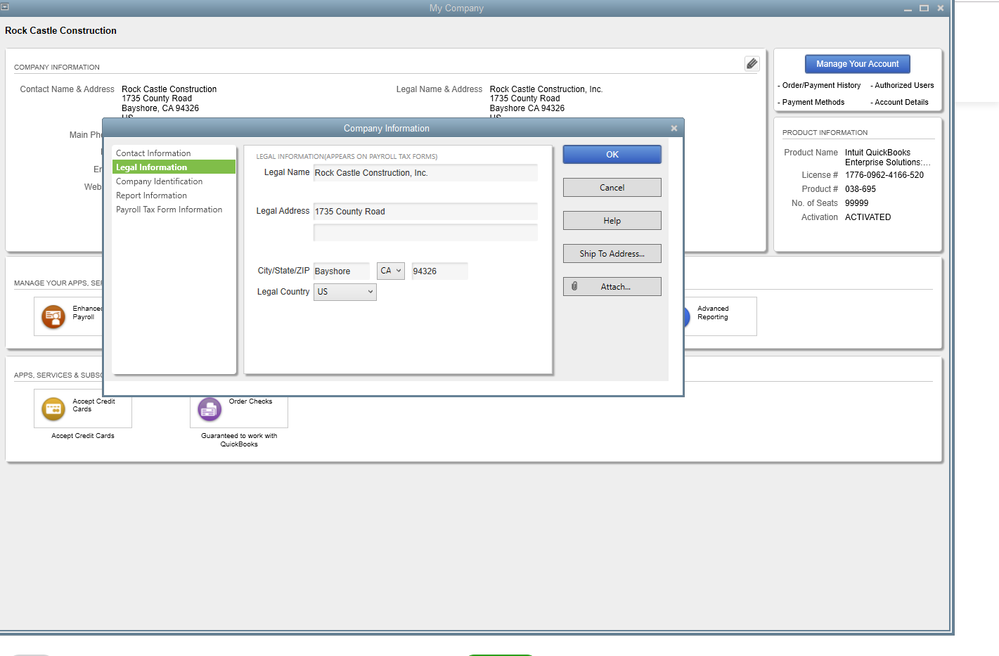This screenshot has height=656, width=999.
Task: Close the My Company window
Action: point(940,8)
